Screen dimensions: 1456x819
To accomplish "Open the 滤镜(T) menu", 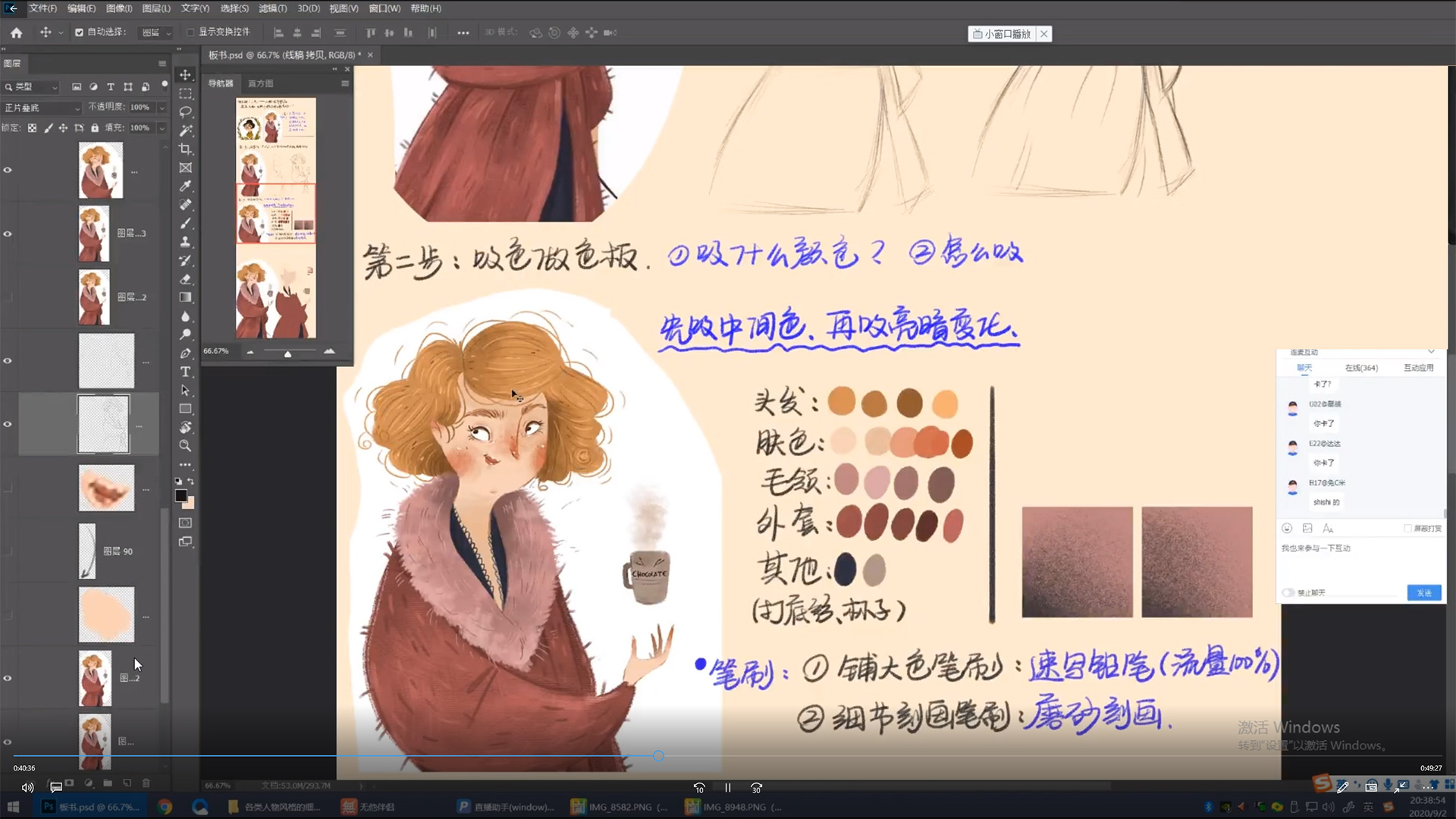I will (273, 8).
